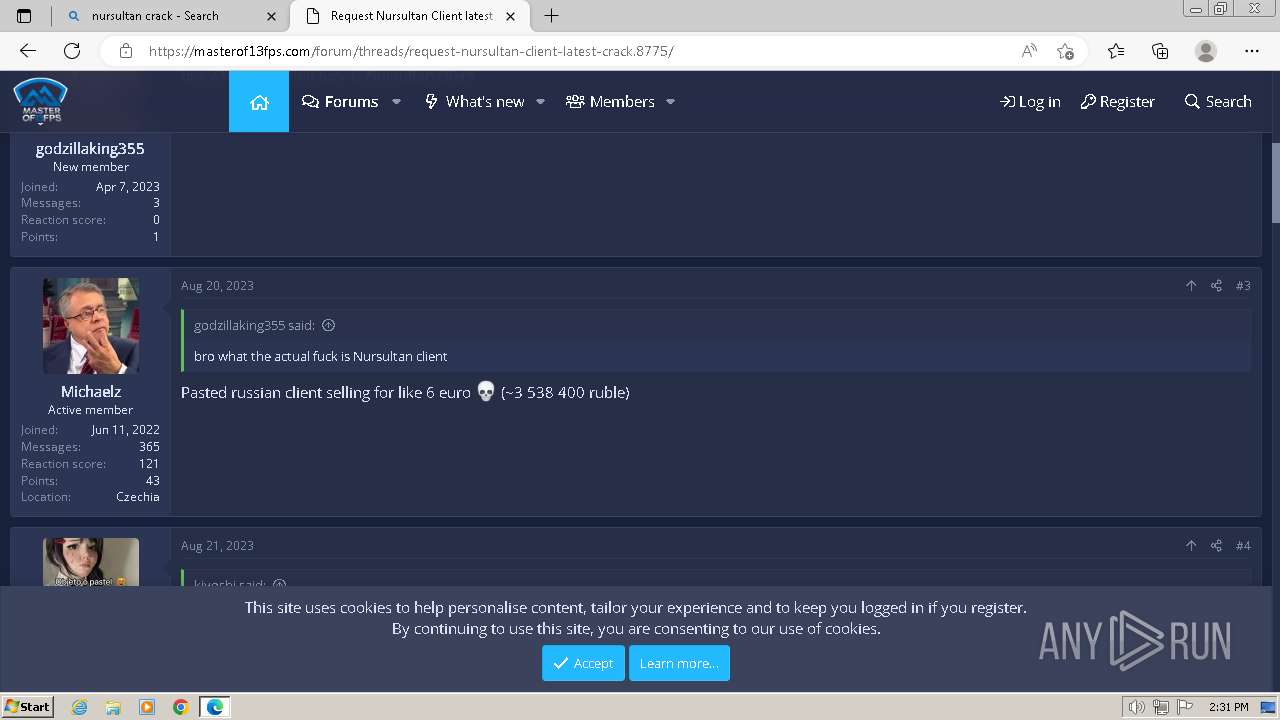Click Michaelz avatar image
Screen dimensions: 1280x720
click(x=91, y=326)
